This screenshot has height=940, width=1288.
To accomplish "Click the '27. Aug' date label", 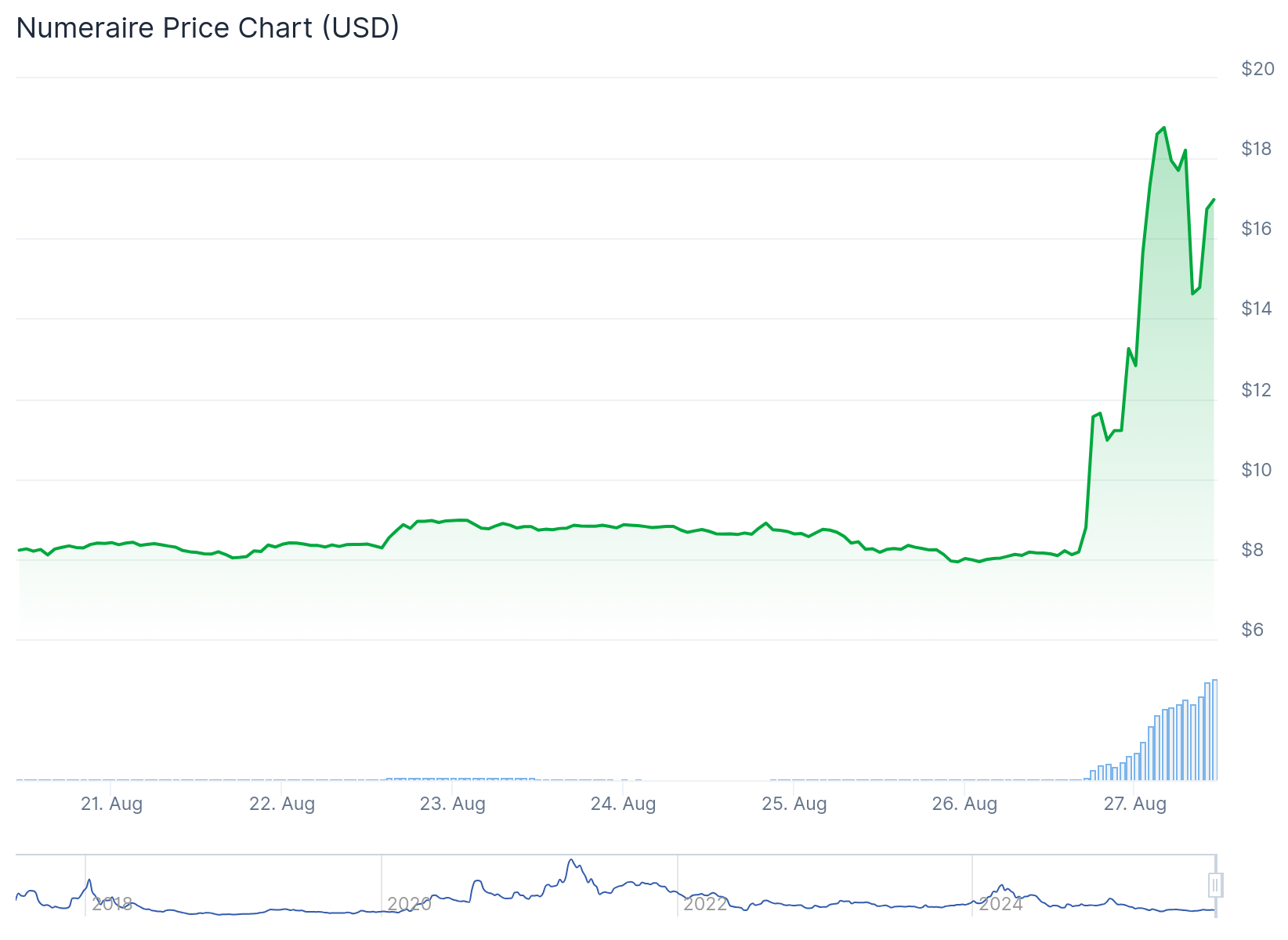I will coord(1135,804).
